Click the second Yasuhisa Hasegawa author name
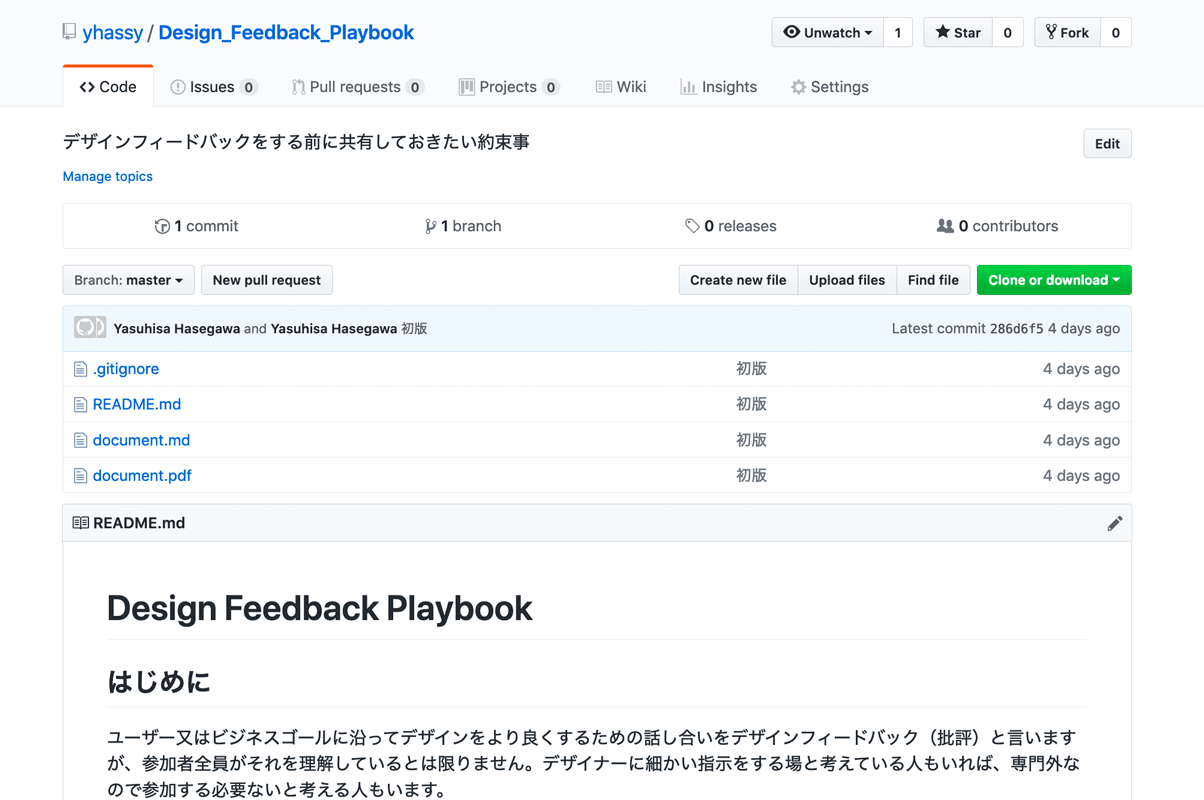Screen dimensions: 1204x800 (334, 328)
